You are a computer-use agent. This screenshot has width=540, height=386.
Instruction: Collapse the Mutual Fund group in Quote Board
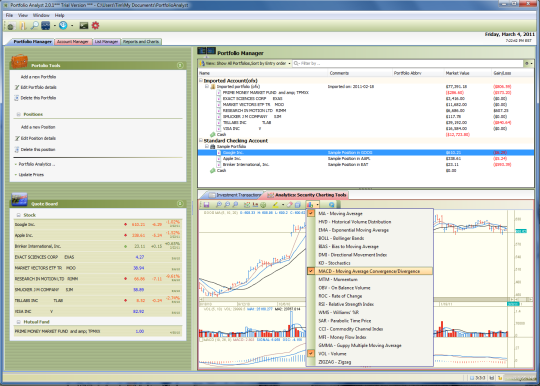[19, 322]
